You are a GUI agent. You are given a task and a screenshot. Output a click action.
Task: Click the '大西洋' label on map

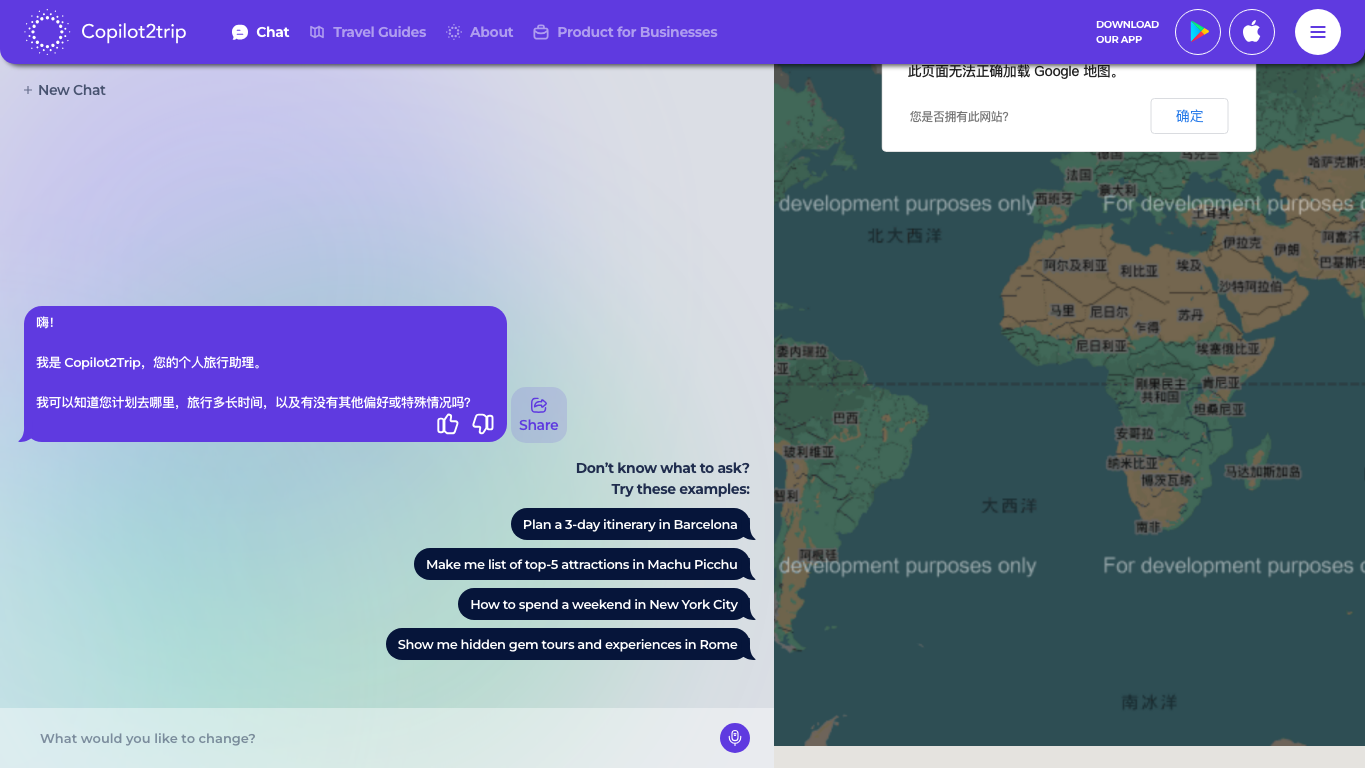[1009, 506]
